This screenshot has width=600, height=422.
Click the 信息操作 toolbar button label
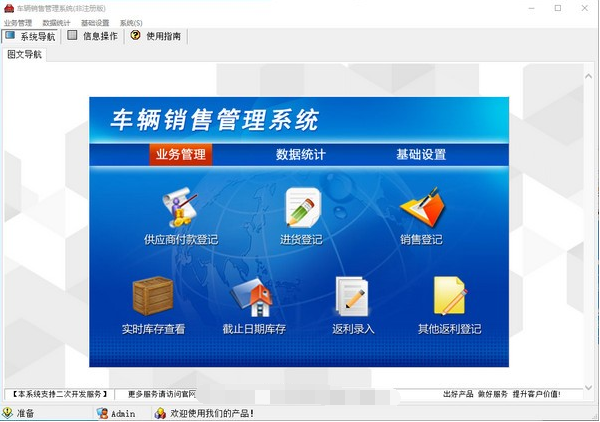pos(100,36)
